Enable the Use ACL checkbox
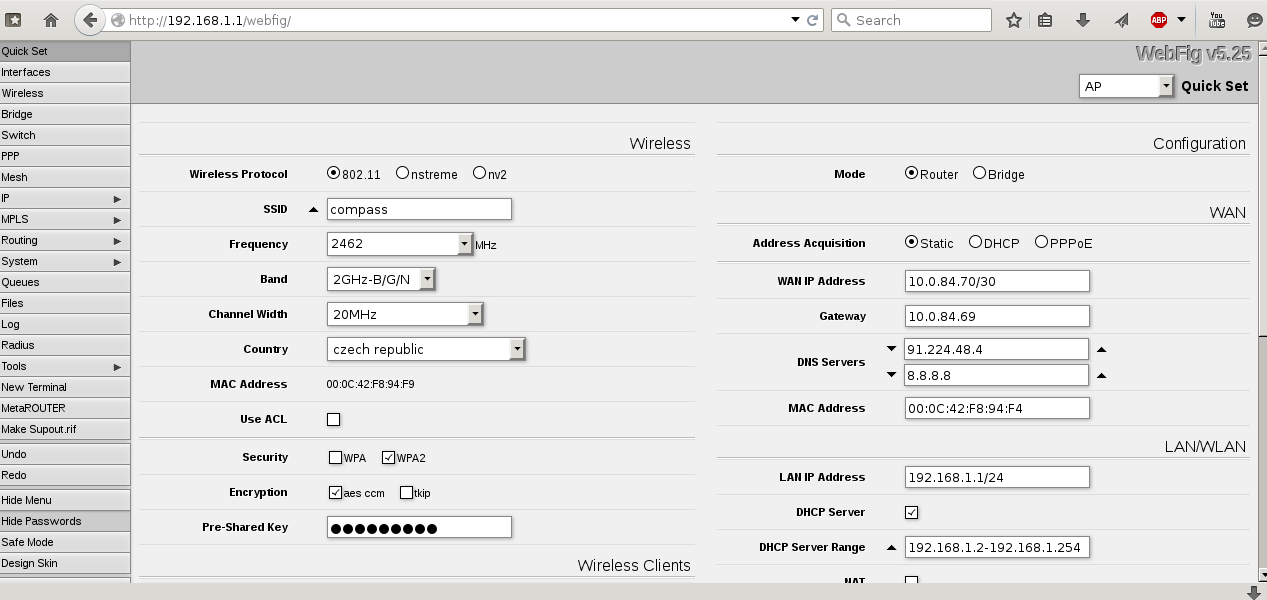The height and width of the screenshot is (600, 1267). (334, 420)
